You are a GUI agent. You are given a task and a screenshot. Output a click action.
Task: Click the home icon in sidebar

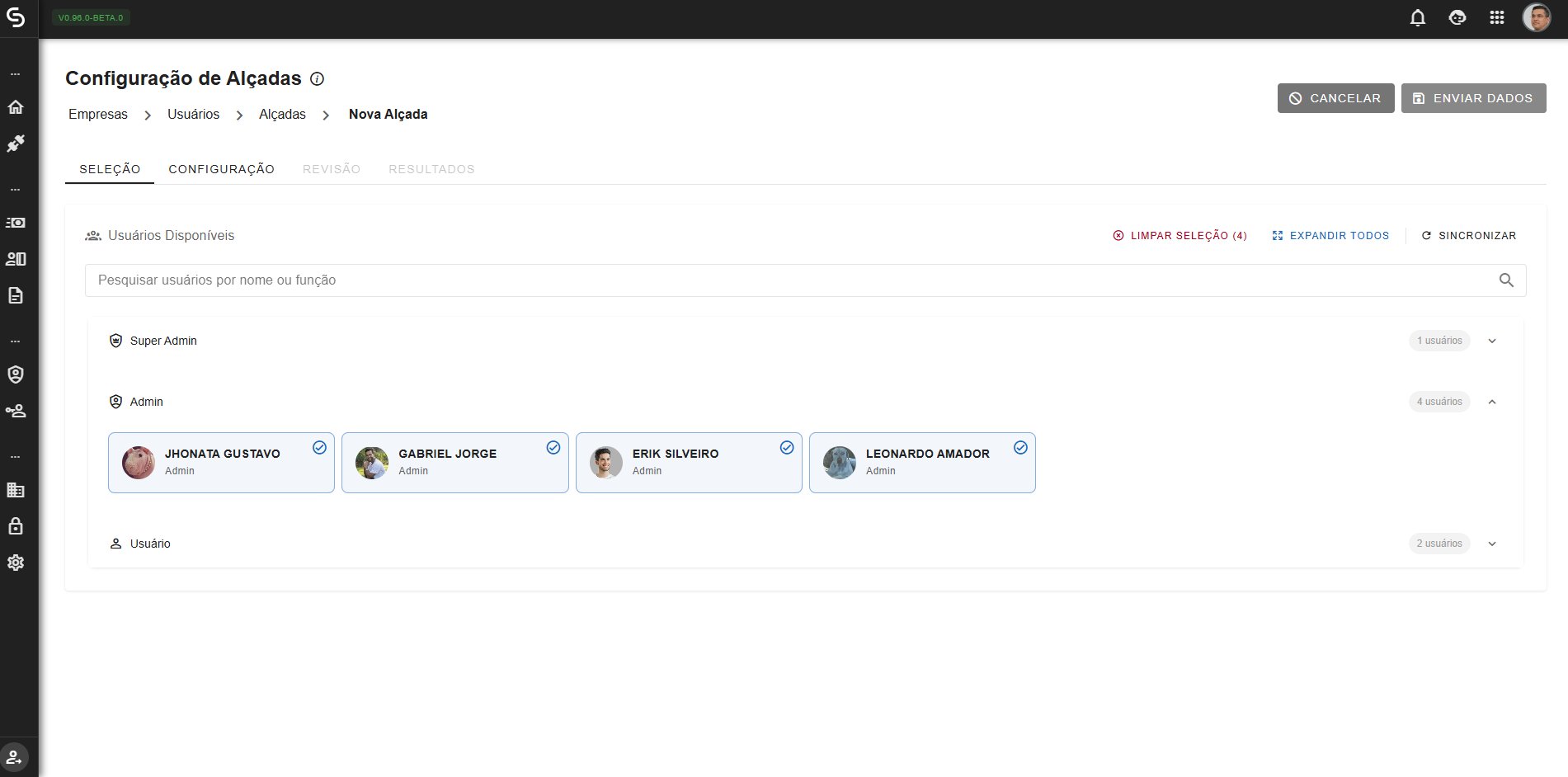pos(16,107)
